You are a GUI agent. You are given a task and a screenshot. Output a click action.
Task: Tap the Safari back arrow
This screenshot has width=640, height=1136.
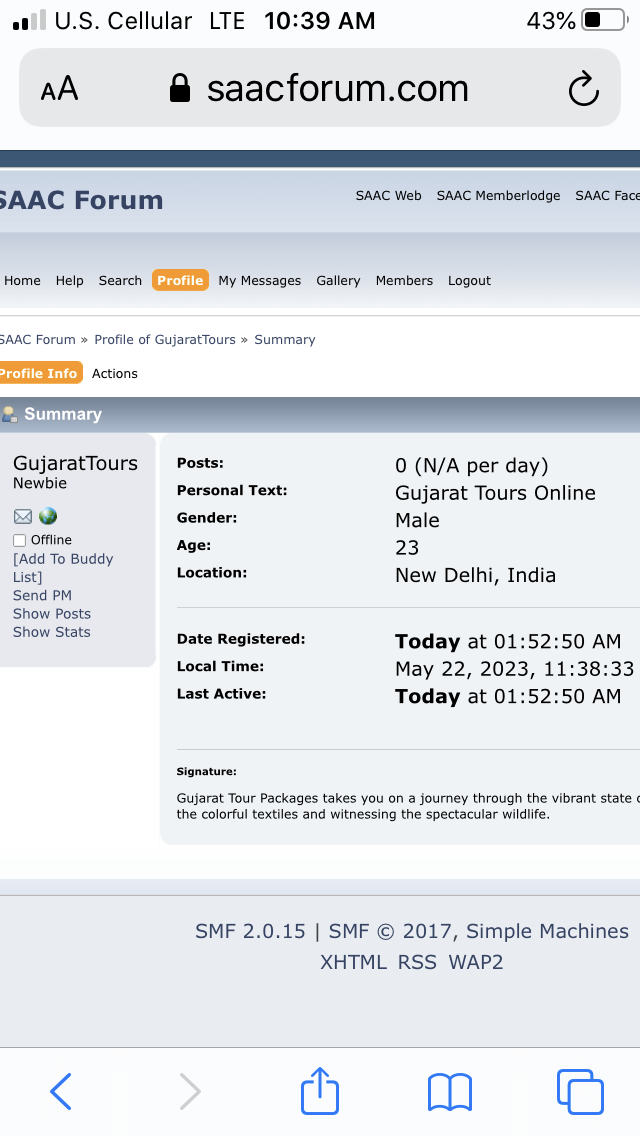point(61,1091)
